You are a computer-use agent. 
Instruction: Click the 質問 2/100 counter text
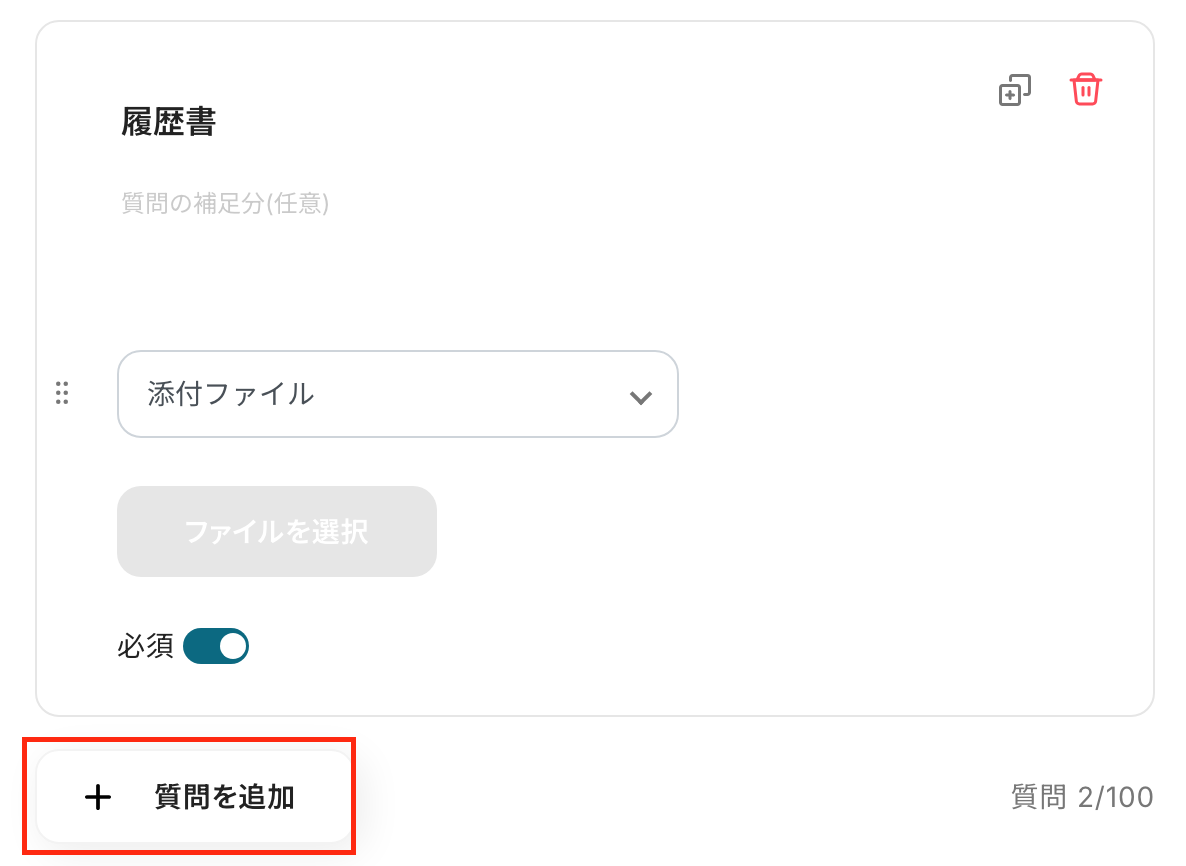click(x=1082, y=797)
